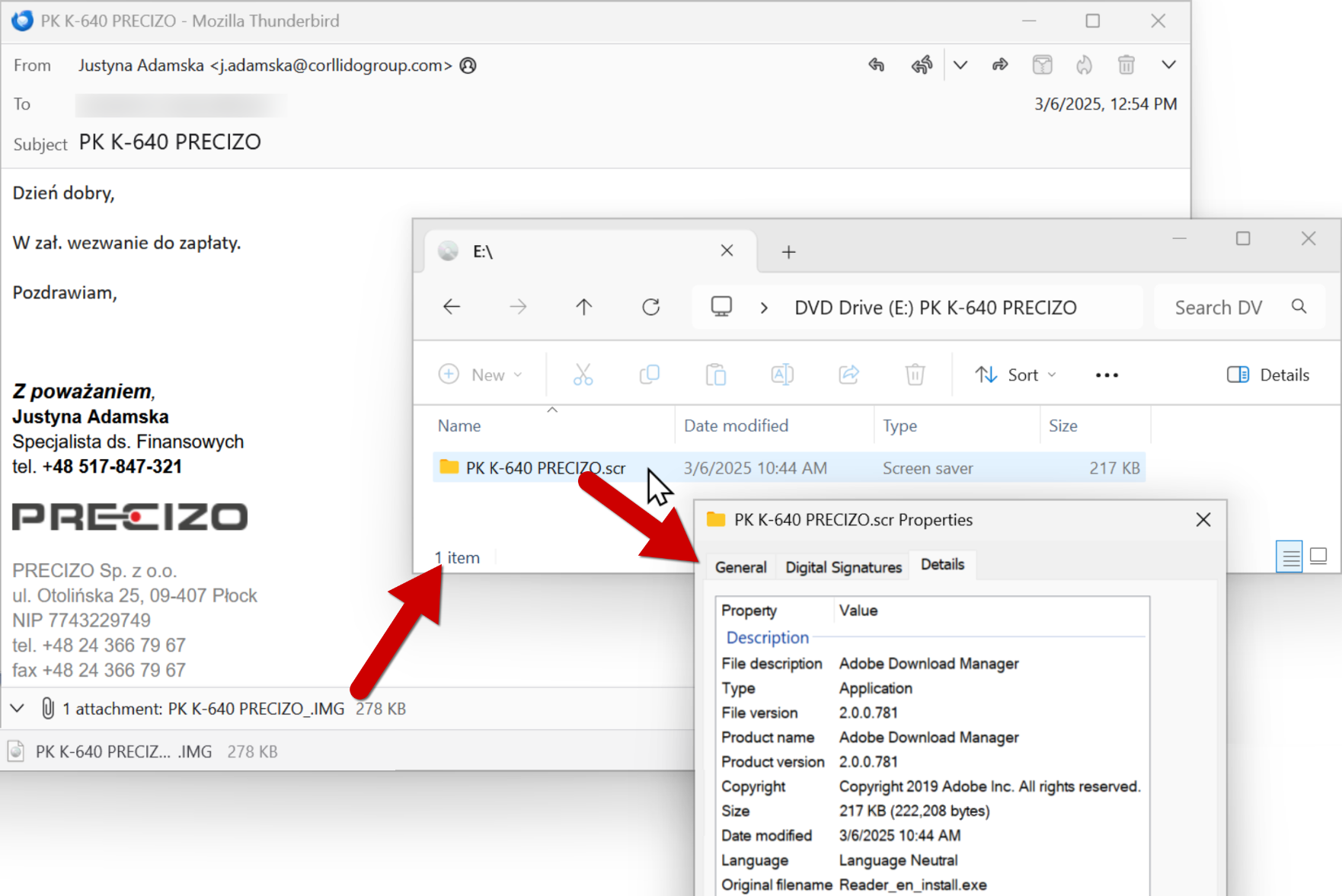This screenshot has width=1342, height=896.
Task: Click the Copy icon in Explorer toolbar
Action: 649,375
